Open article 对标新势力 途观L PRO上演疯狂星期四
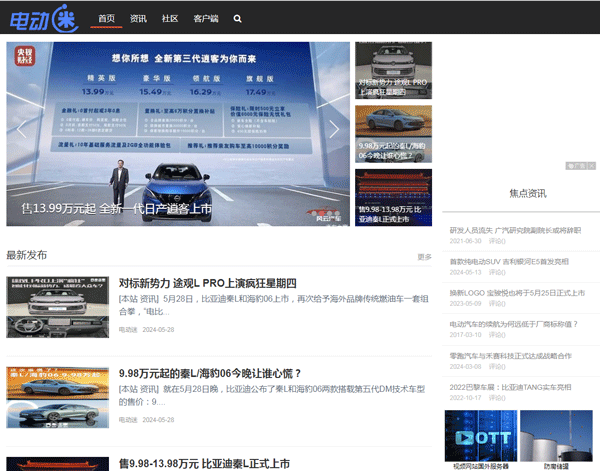The width and height of the screenshot is (600, 471). 207,283
